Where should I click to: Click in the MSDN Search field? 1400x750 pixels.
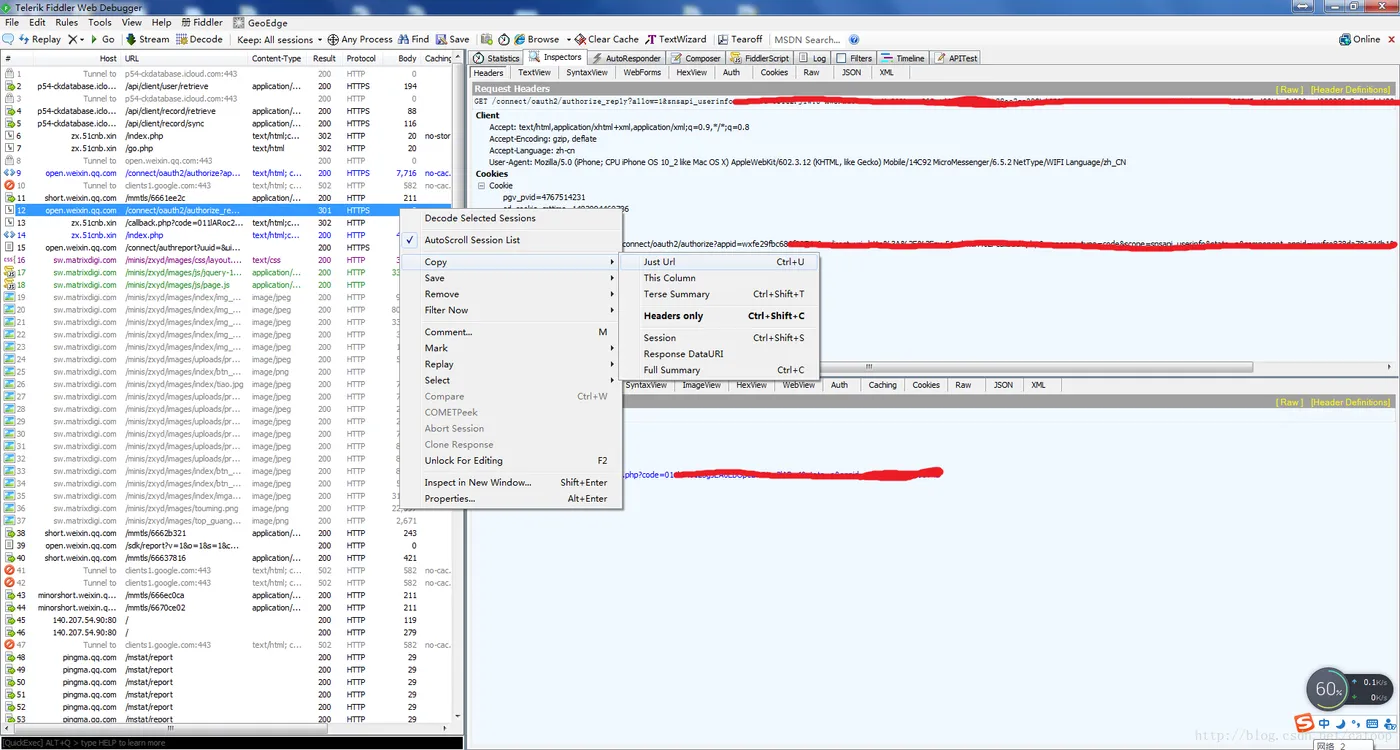click(x=807, y=40)
